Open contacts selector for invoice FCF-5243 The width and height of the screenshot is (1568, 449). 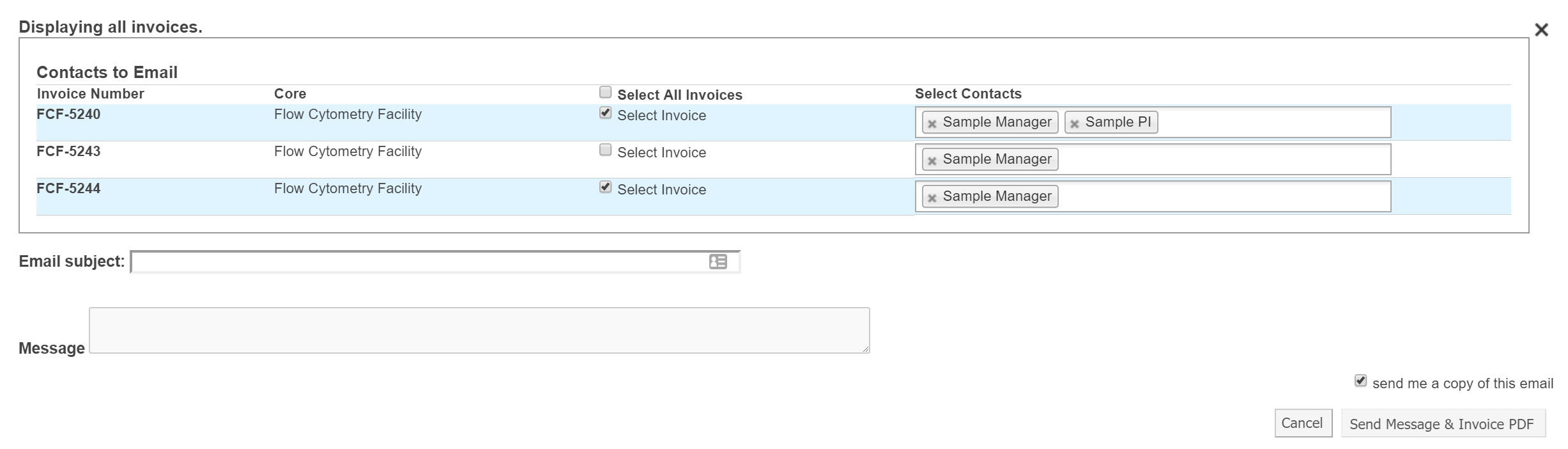pos(1220,159)
